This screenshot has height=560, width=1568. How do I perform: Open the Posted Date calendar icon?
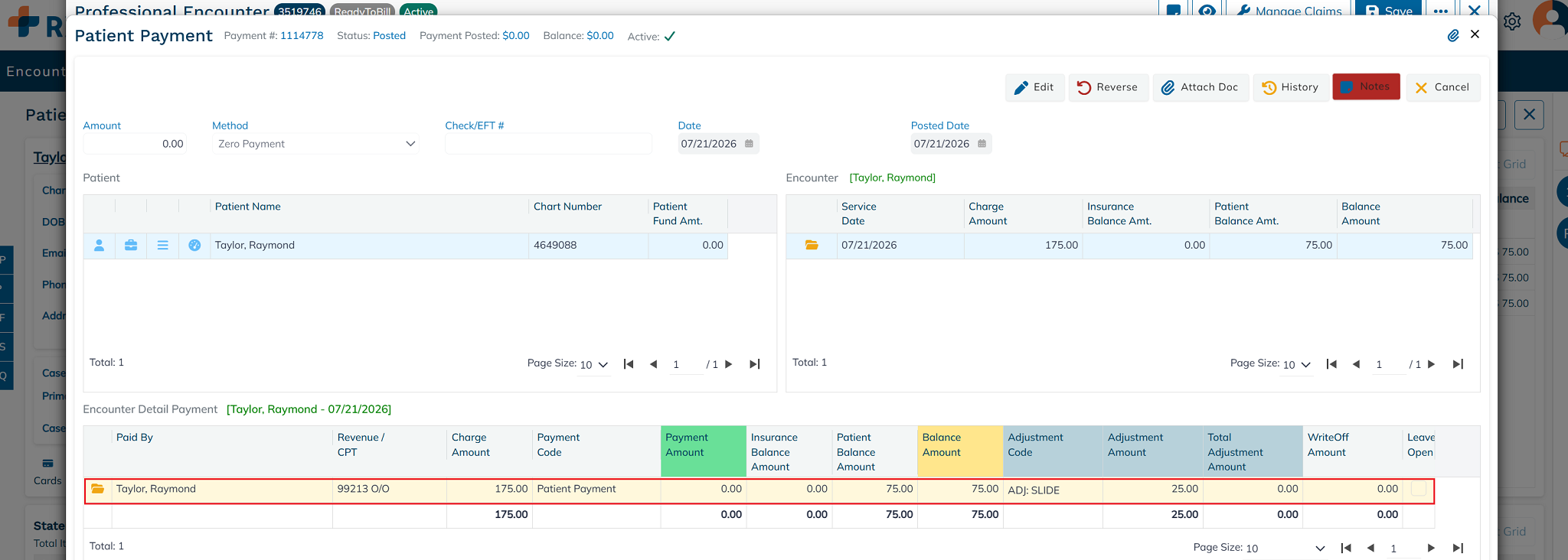coord(982,144)
